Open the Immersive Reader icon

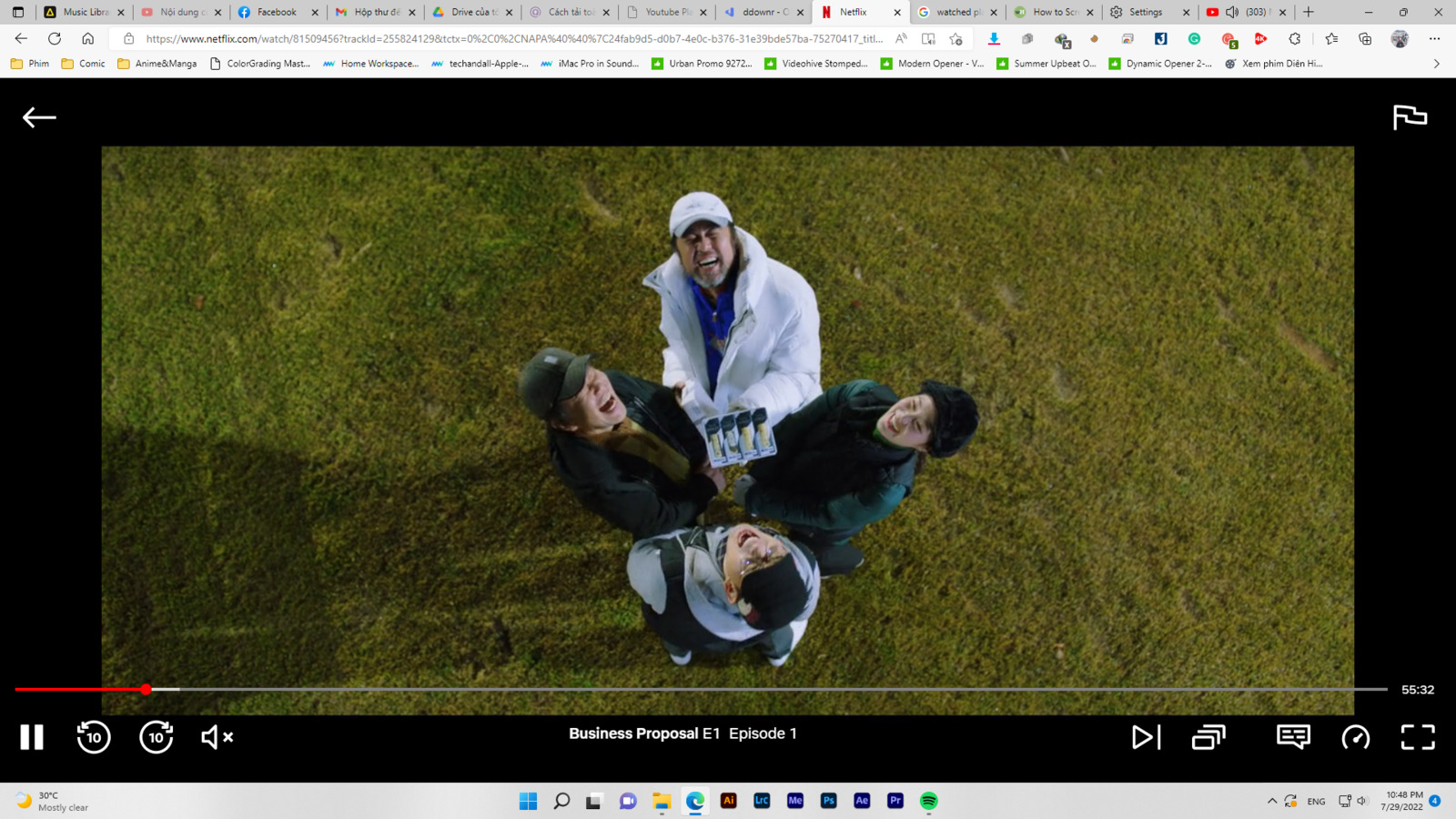928,38
